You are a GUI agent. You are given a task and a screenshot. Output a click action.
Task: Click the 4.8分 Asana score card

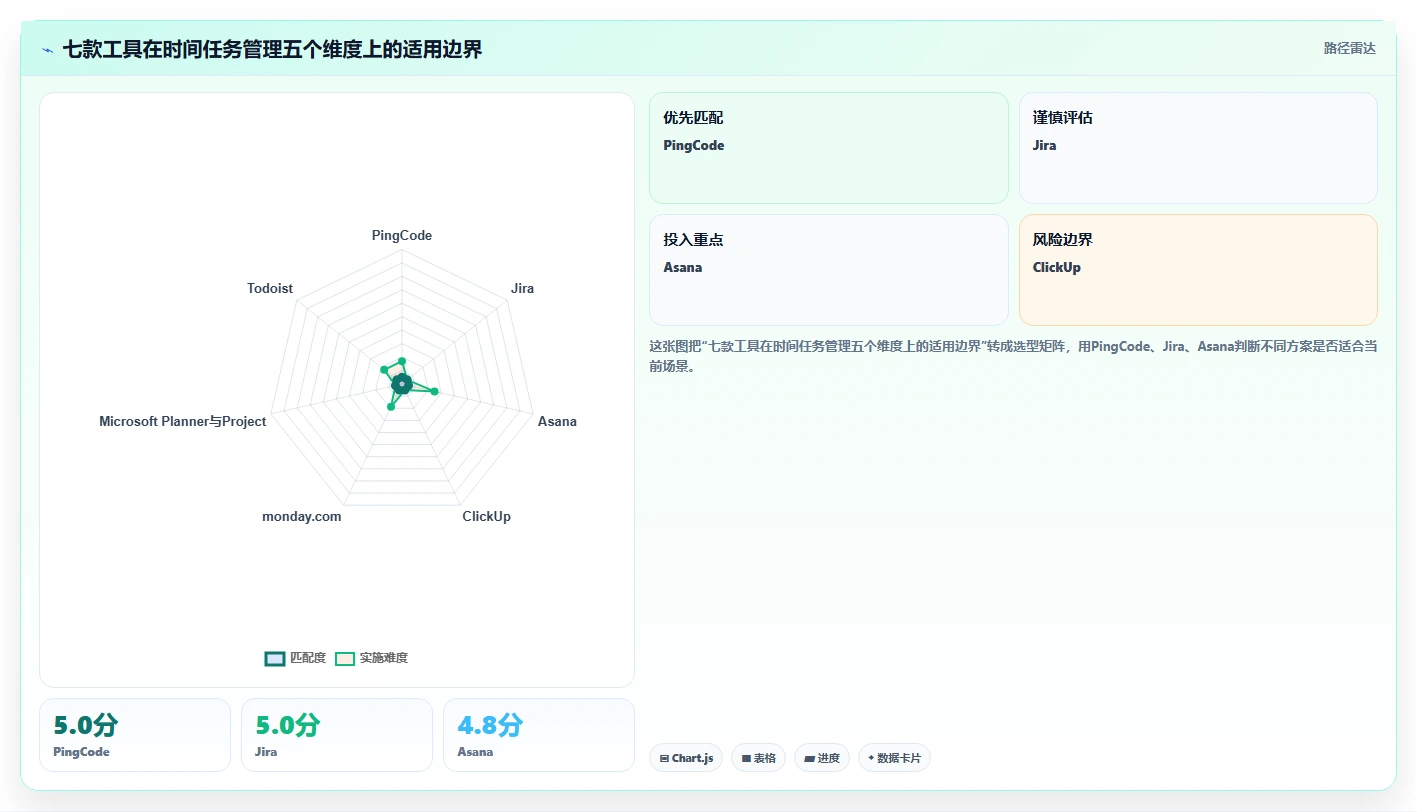539,735
